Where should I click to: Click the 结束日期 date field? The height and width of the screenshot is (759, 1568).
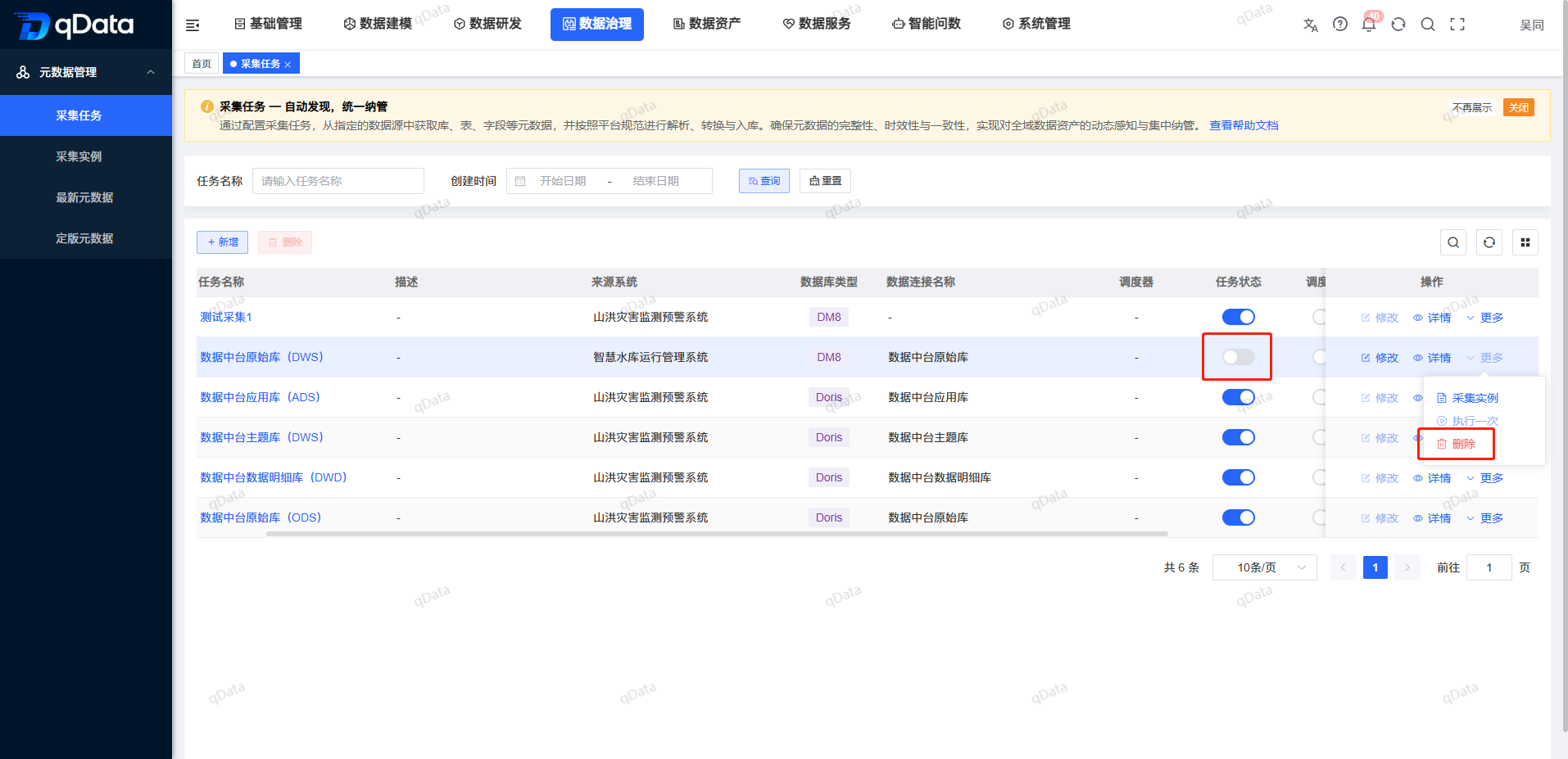click(656, 181)
